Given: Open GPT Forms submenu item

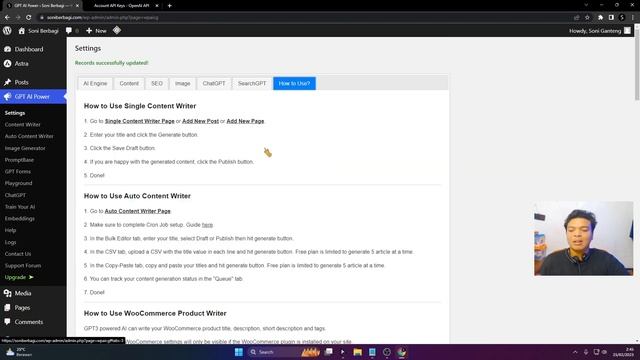Looking at the screenshot, I should pos(18,171).
